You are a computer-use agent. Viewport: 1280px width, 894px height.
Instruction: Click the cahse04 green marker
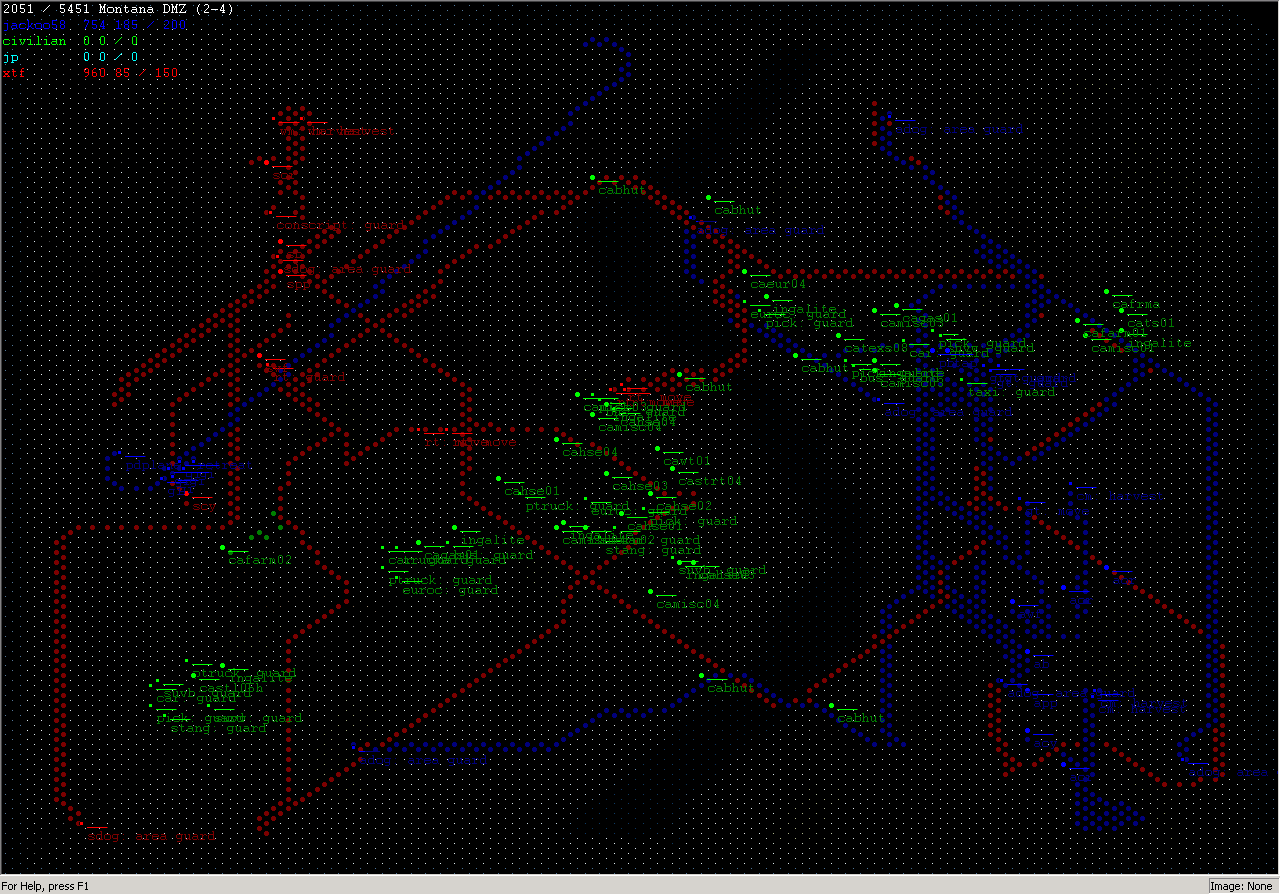pyautogui.click(x=557, y=439)
